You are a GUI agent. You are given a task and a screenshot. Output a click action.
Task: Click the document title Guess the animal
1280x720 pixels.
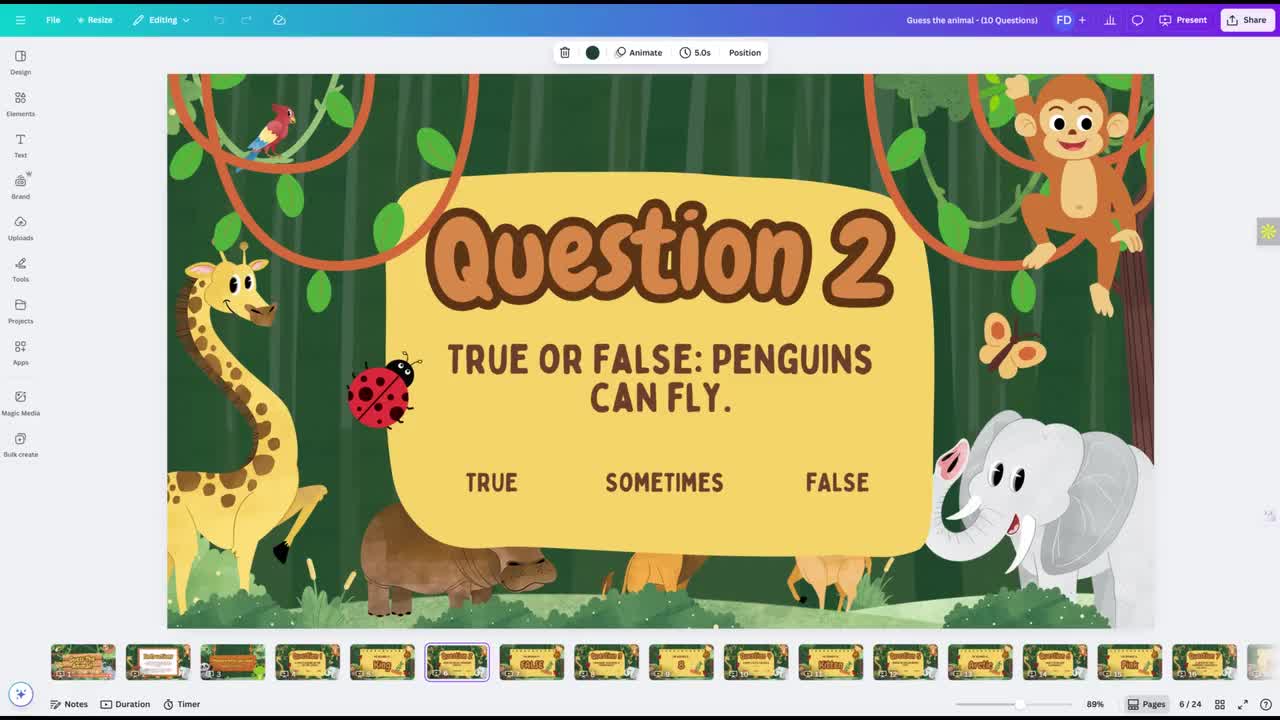click(972, 20)
